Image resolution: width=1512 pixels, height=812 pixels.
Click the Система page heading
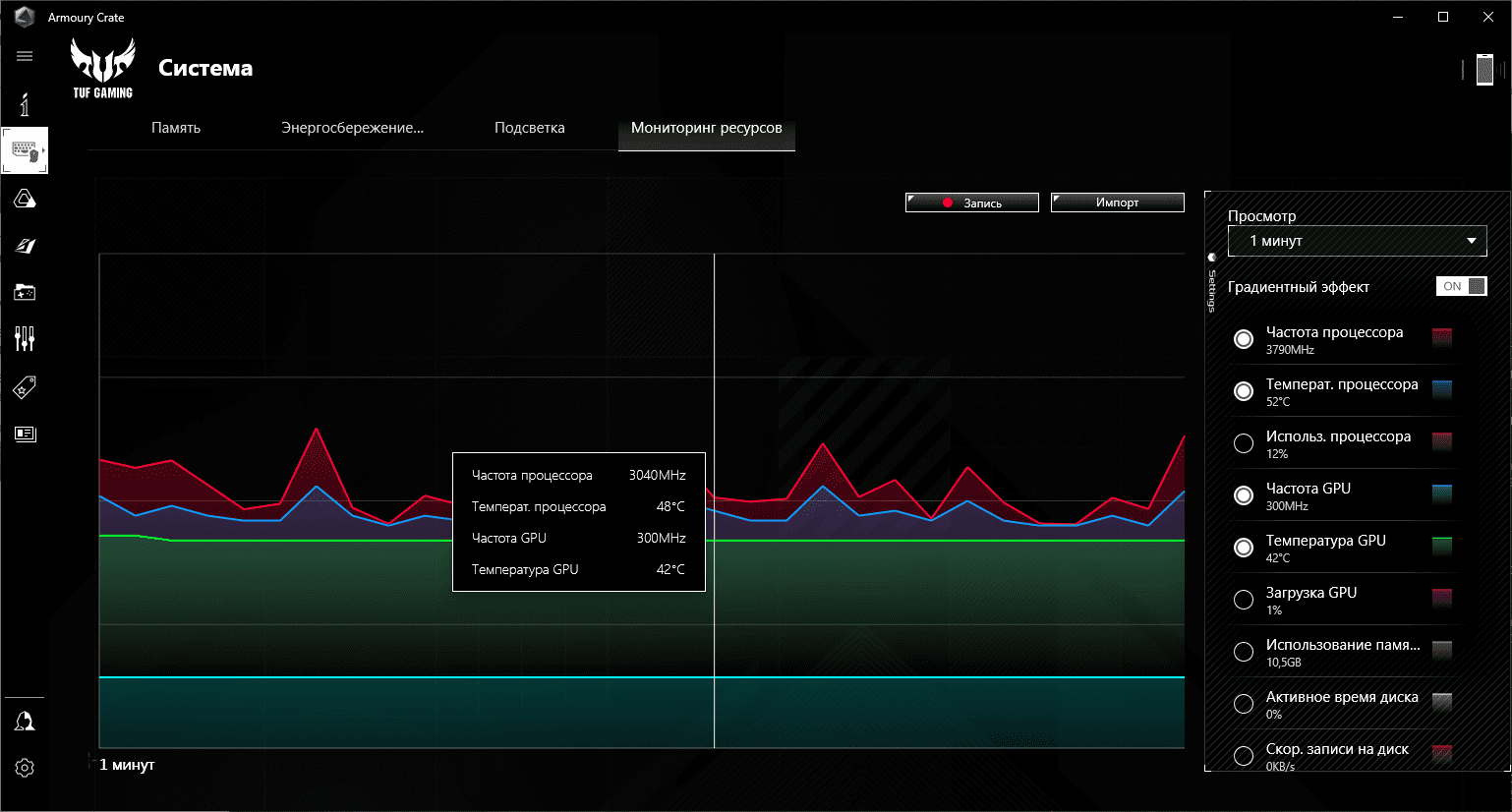click(205, 68)
